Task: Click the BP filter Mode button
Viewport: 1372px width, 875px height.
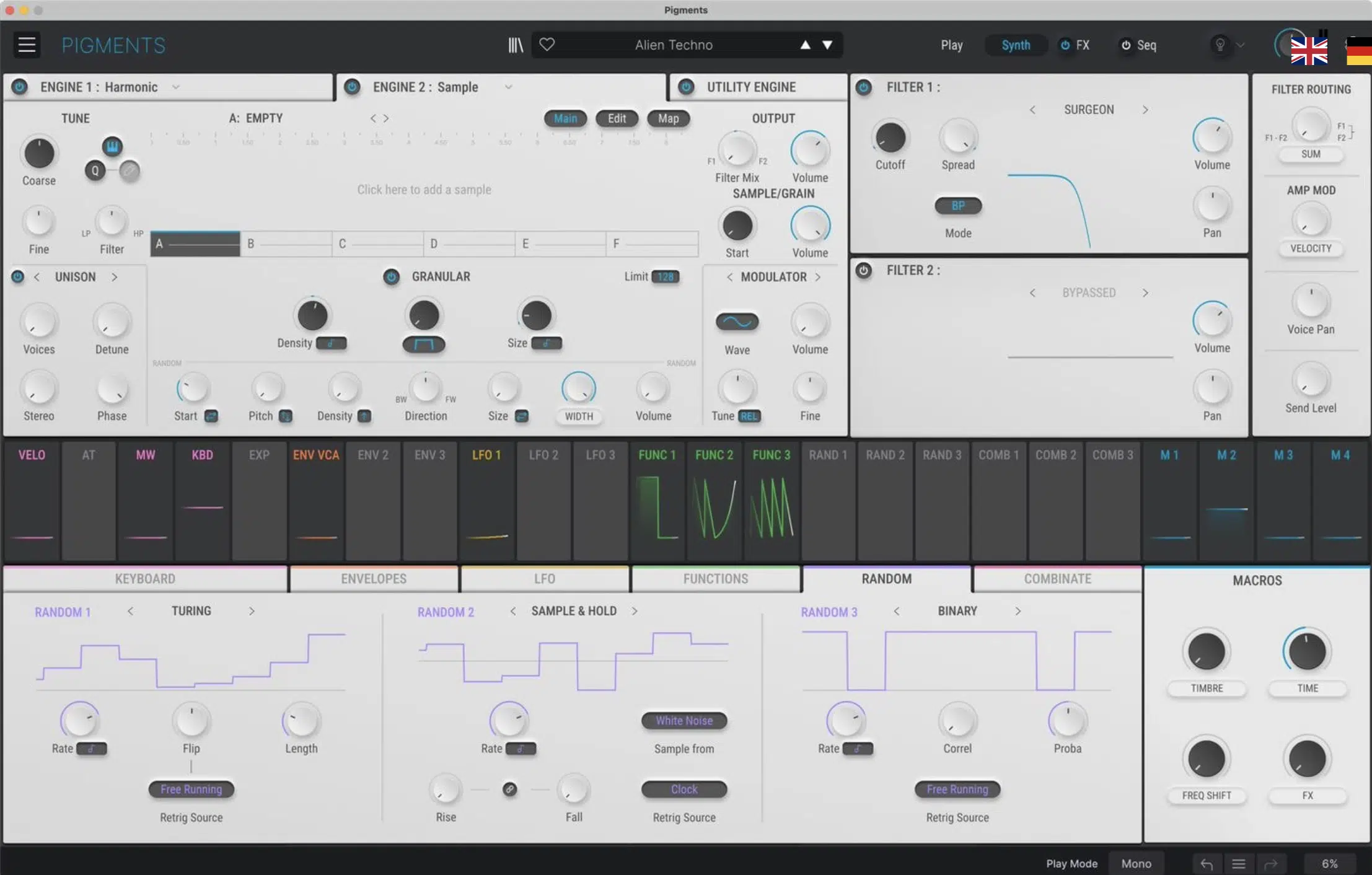Action: [958, 206]
